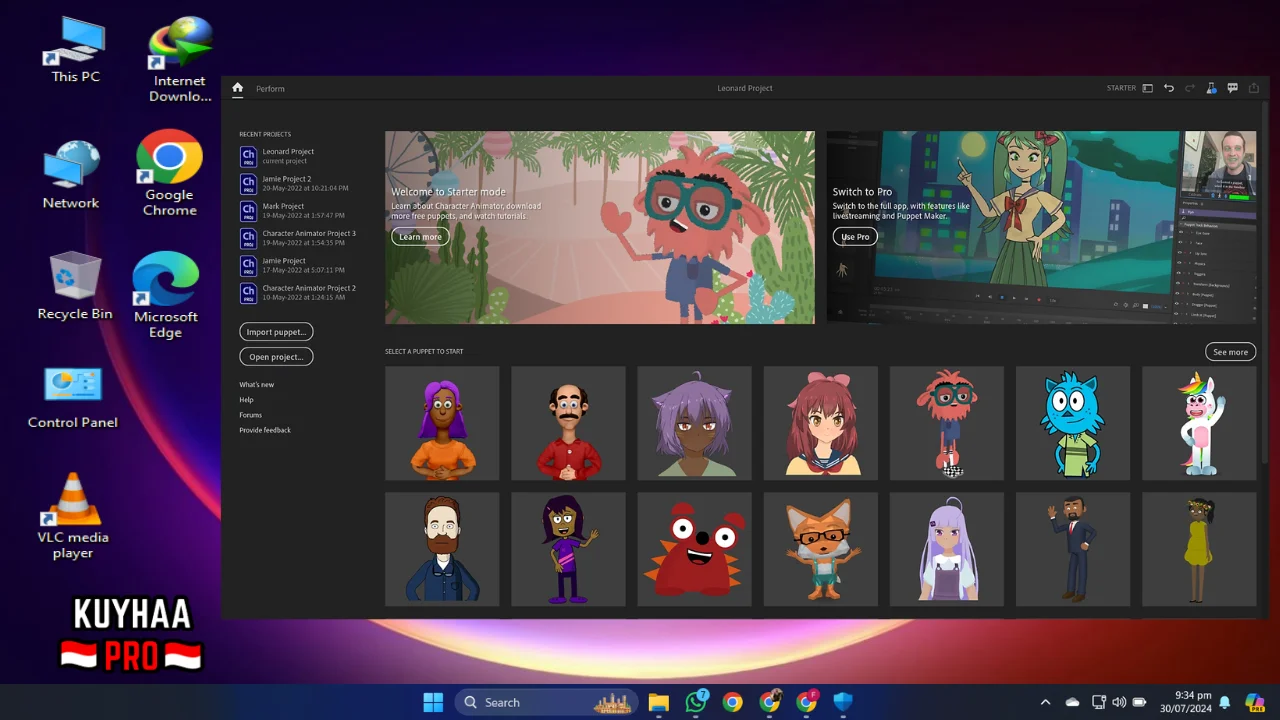
Task: Click the share/export icon
Action: tap(1254, 88)
